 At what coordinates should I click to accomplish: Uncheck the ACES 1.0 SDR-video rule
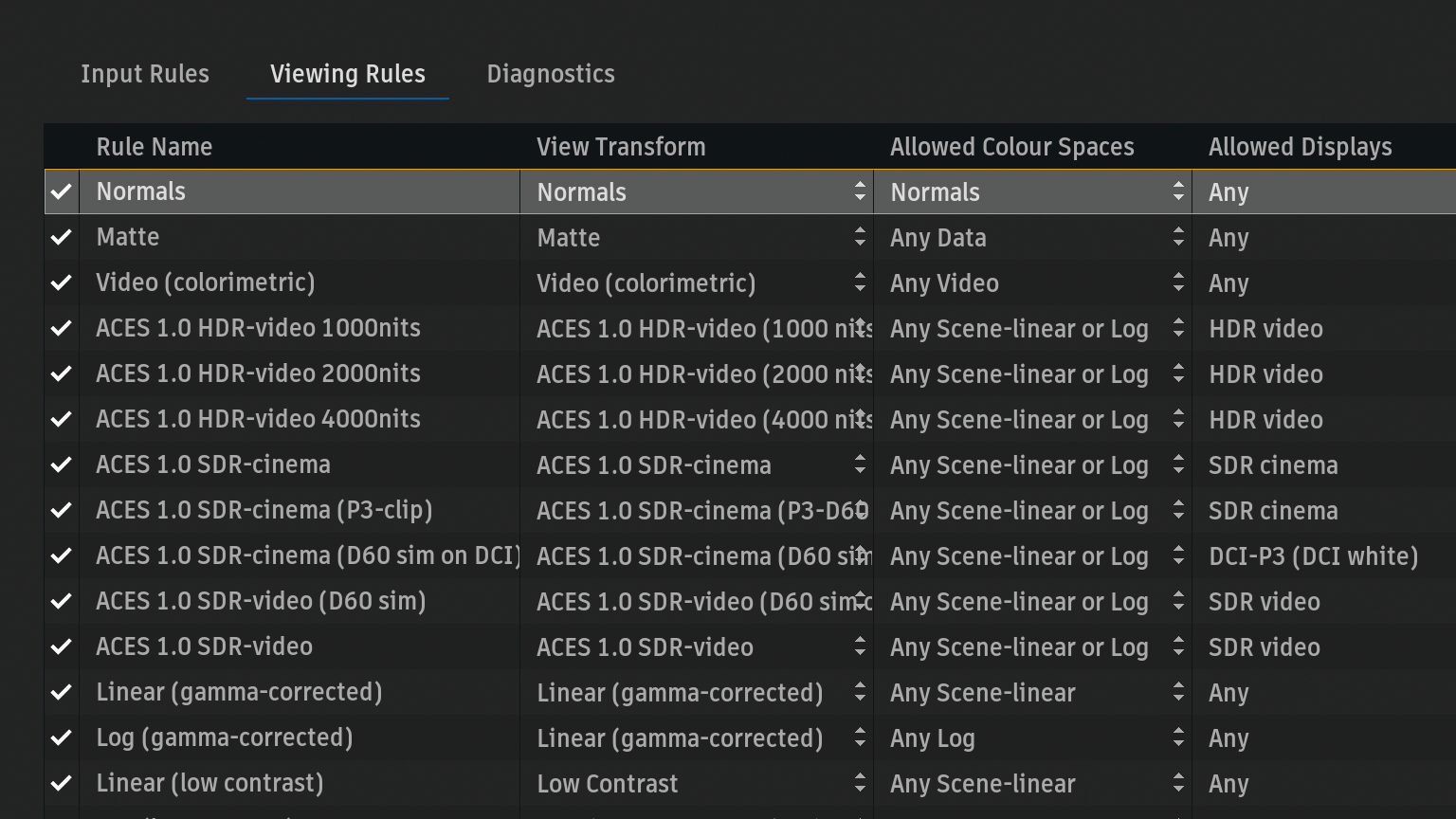coord(62,646)
